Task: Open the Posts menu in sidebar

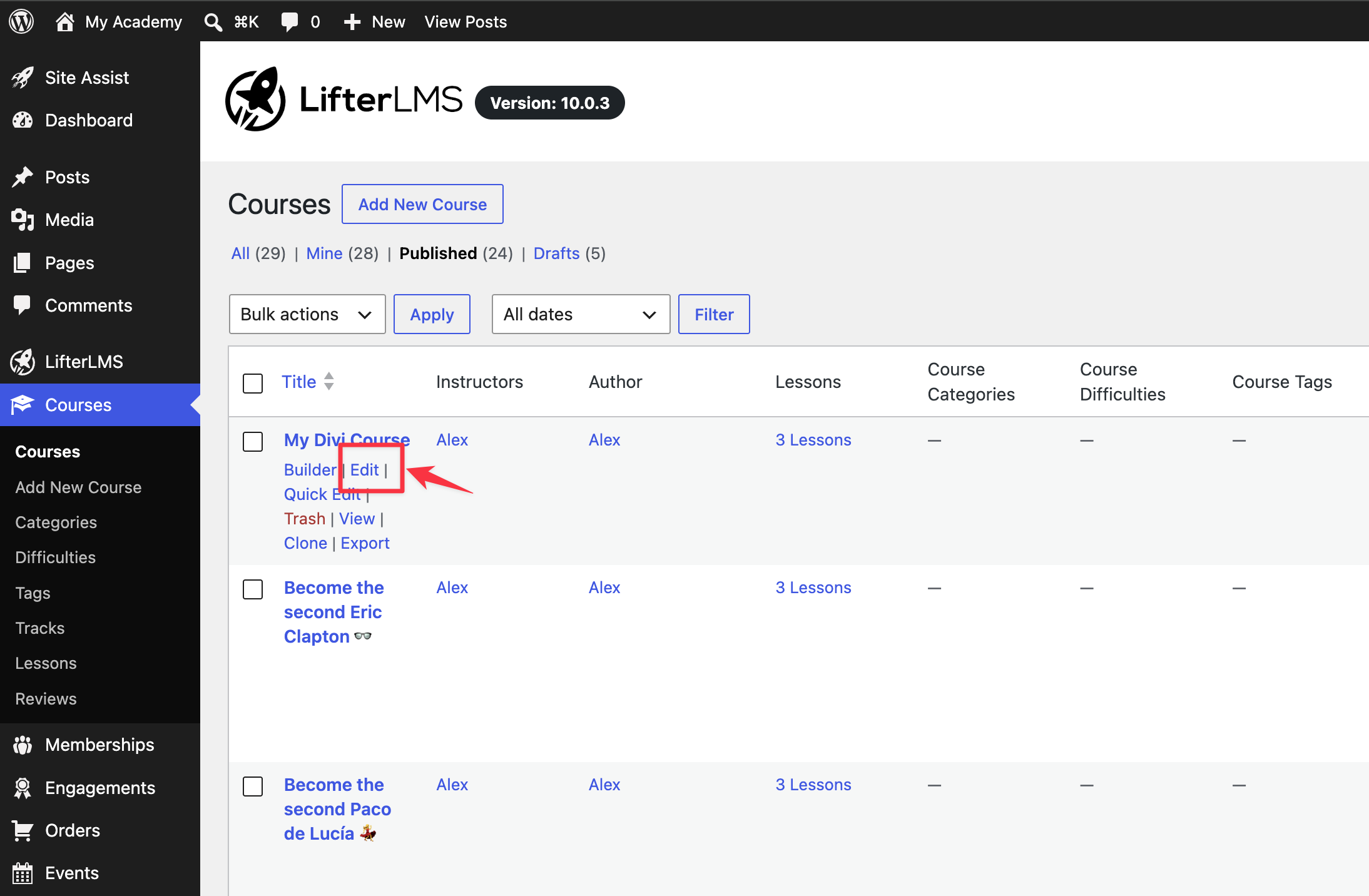Action: (x=68, y=177)
